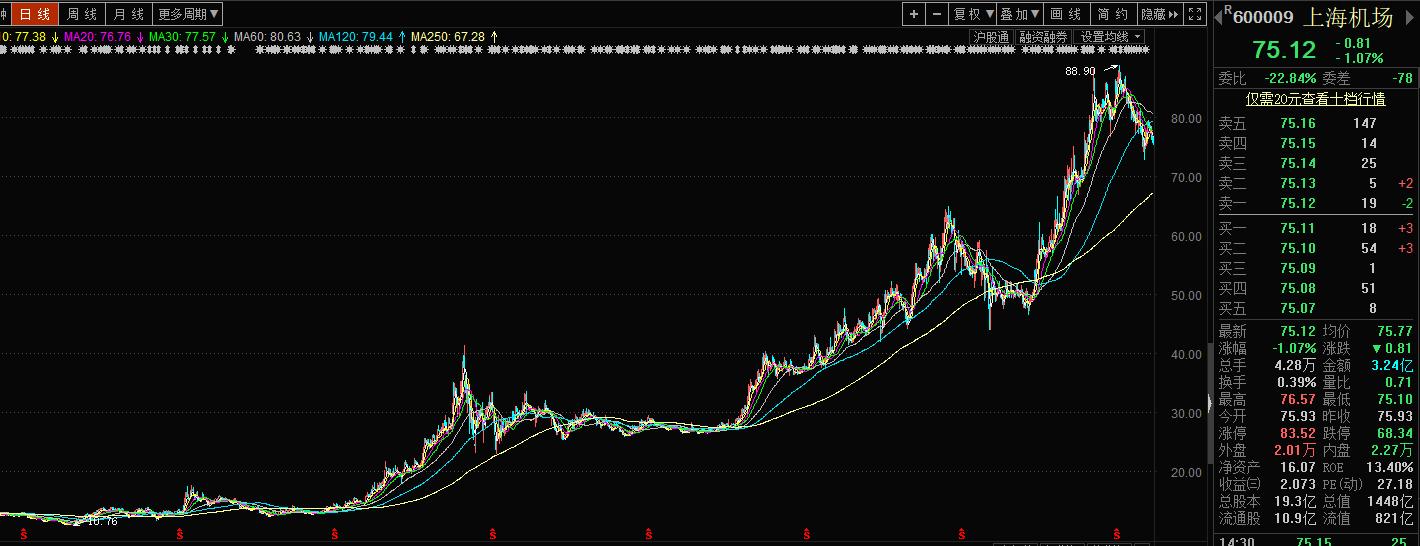Click 涨停 value 83.52
The height and width of the screenshot is (546, 1420).
click(x=1297, y=433)
